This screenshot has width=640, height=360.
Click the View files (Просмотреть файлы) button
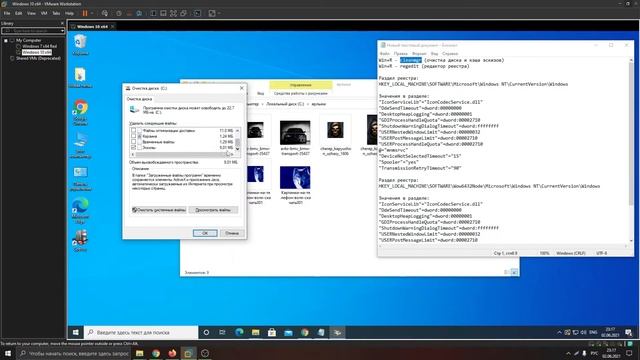click(213, 210)
